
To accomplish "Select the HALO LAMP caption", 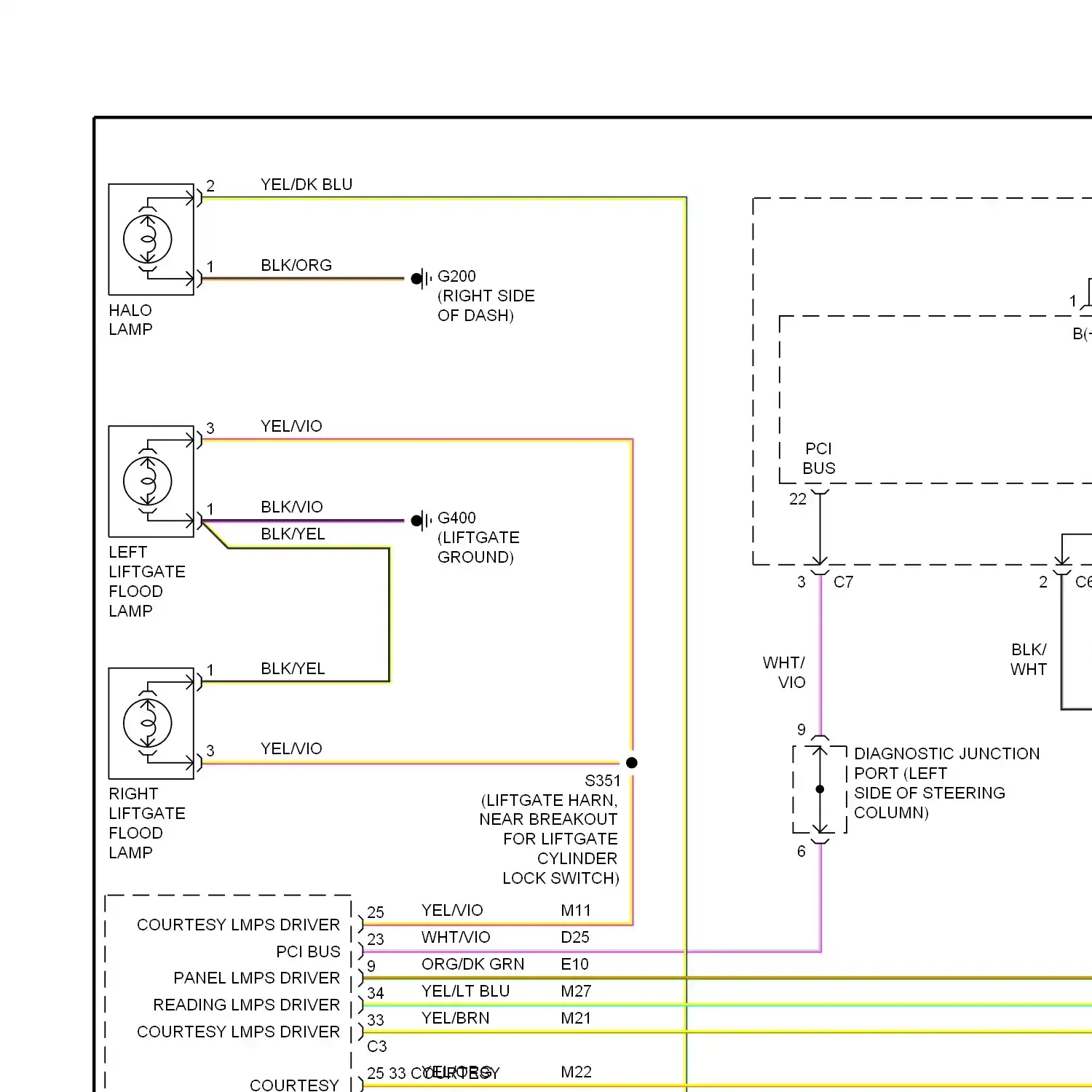I will tap(131, 320).
